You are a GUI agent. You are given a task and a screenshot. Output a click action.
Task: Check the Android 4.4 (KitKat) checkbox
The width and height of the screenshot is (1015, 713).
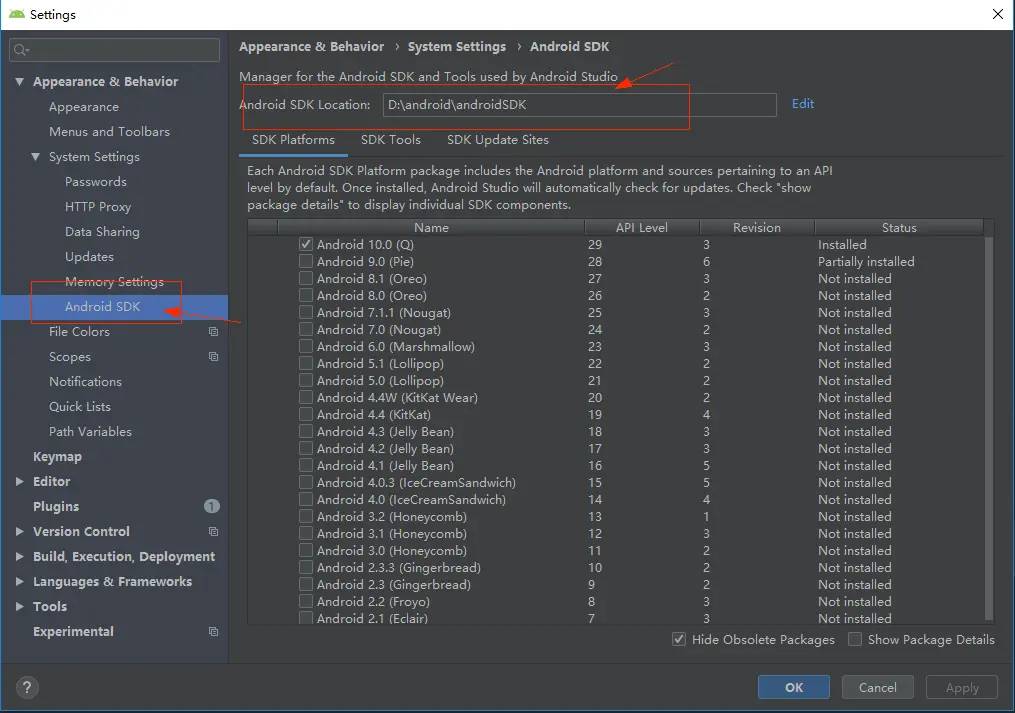pos(306,414)
